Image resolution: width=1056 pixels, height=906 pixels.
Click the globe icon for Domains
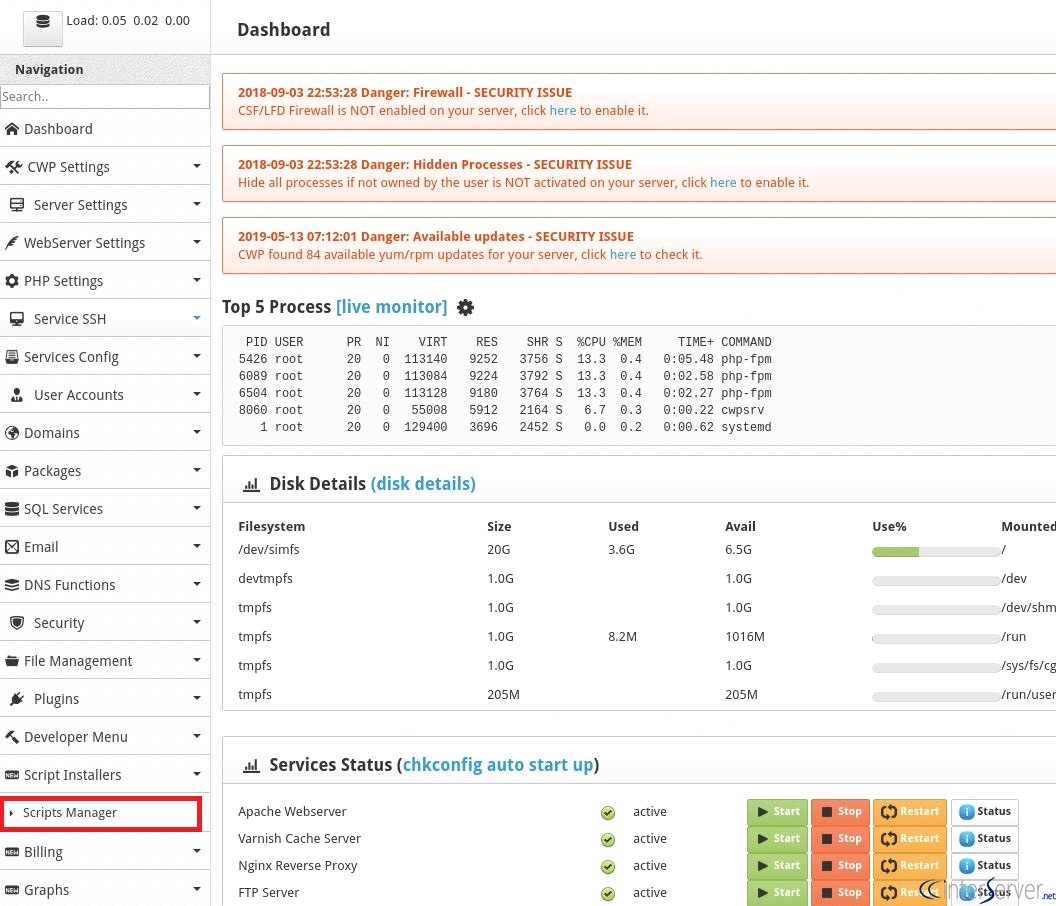click(11, 433)
